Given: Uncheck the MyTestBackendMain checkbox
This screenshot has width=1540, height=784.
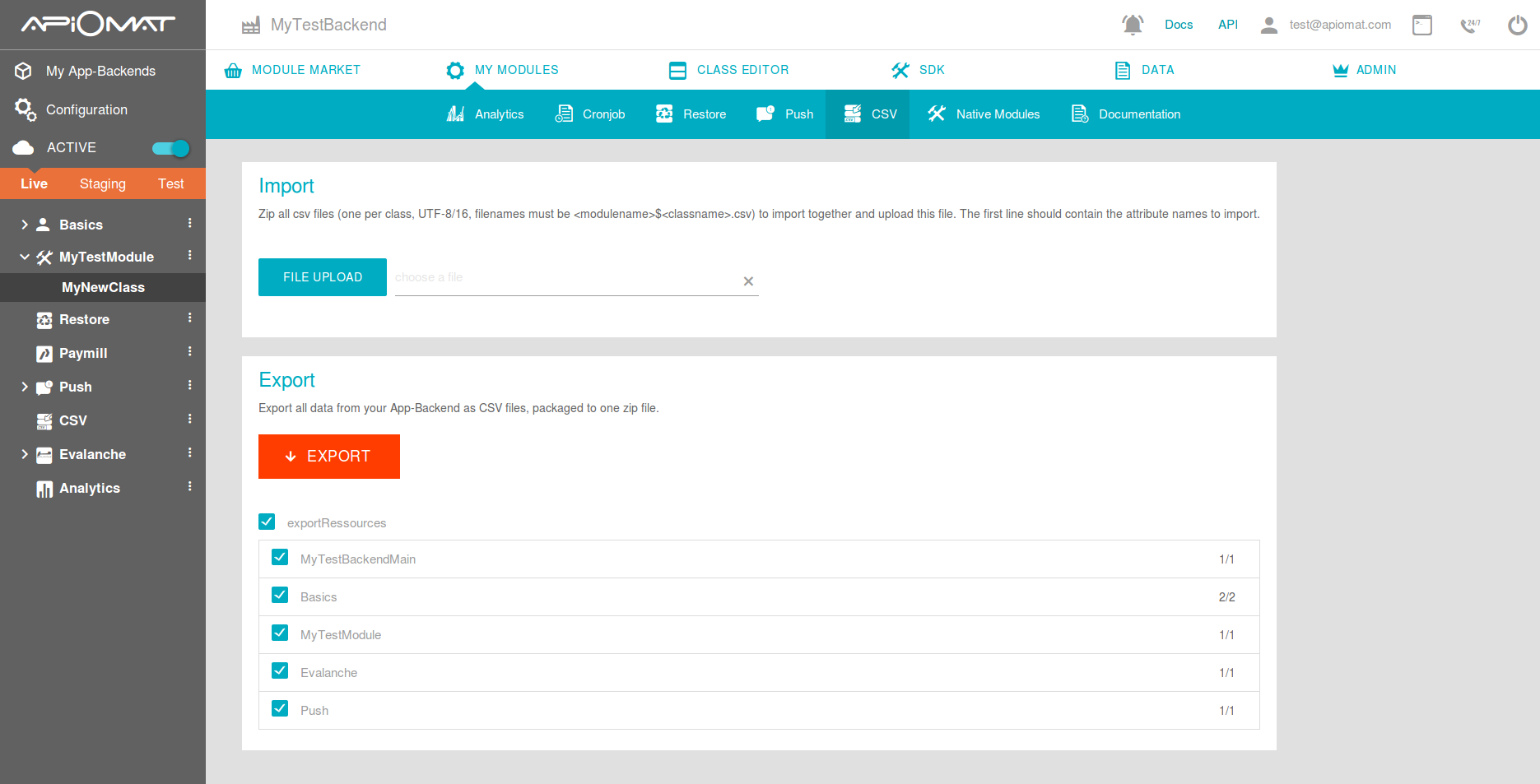Looking at the screenshot, I should pyautogui.click(x=280, y=557).
